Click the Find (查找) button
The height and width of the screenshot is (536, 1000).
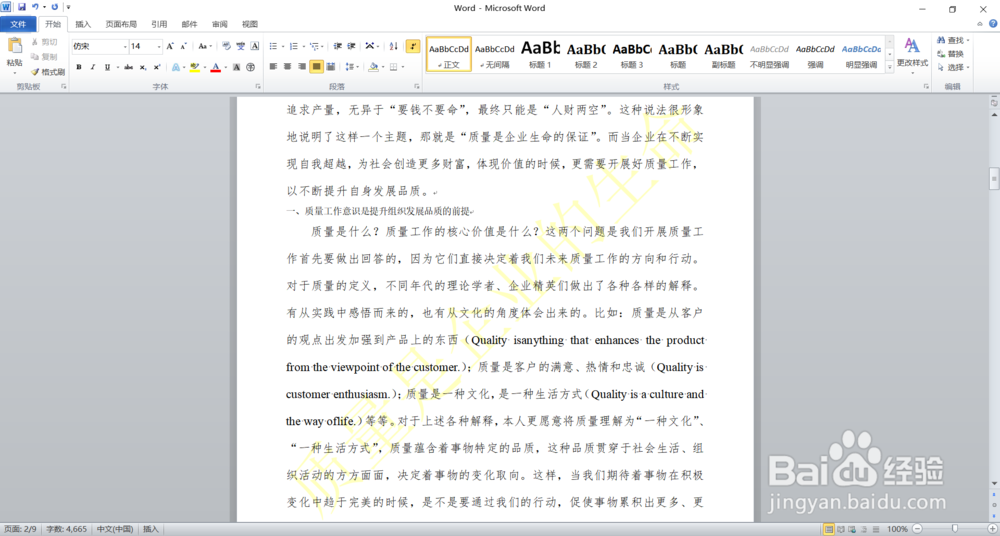953,40
